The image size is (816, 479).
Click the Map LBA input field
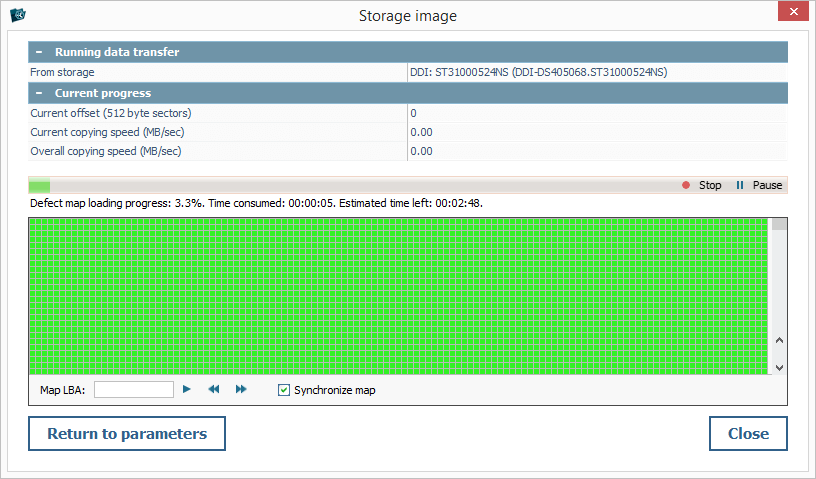[134, 389]
